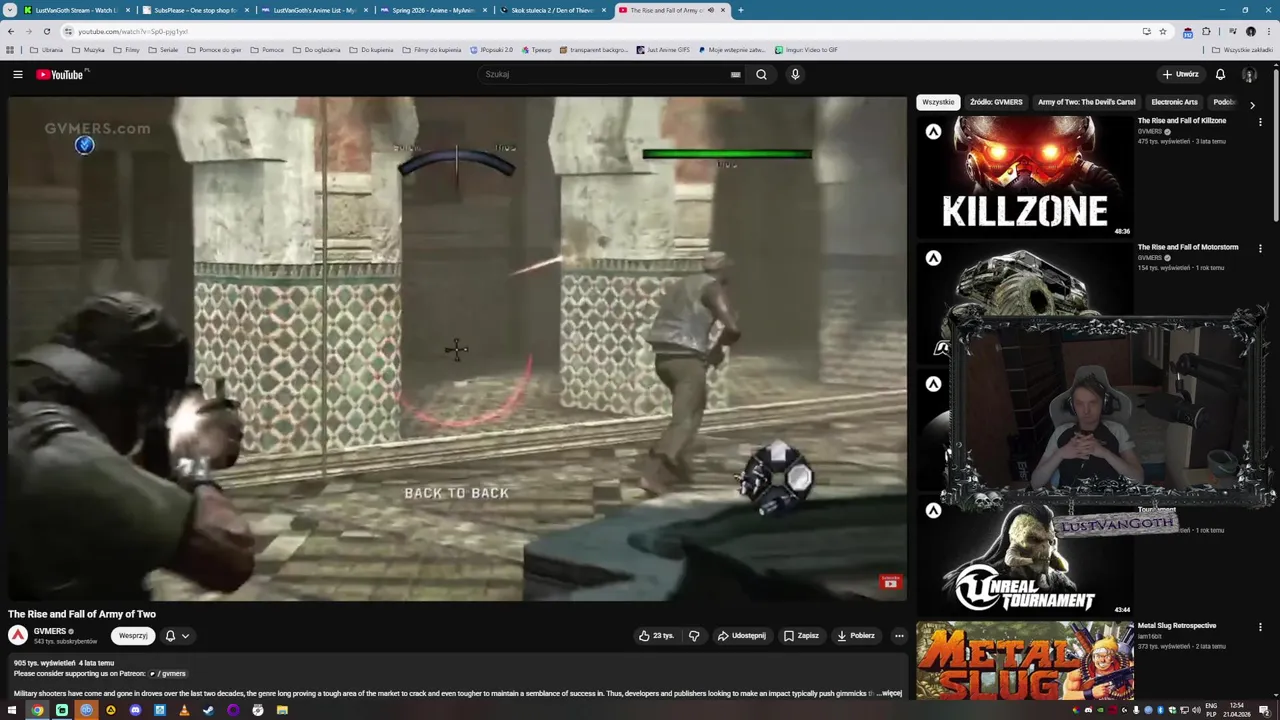Open Wszystkie zakładki folder
The image size is (1280, 720).
[x=1242, y=50]
